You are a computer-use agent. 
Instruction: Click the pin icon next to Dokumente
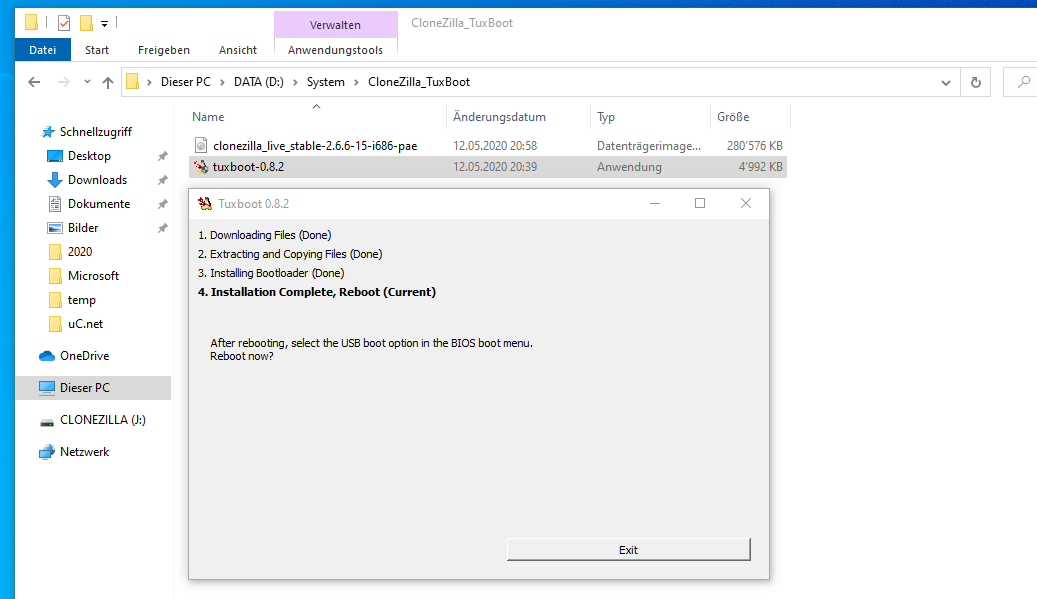point(162,204)
